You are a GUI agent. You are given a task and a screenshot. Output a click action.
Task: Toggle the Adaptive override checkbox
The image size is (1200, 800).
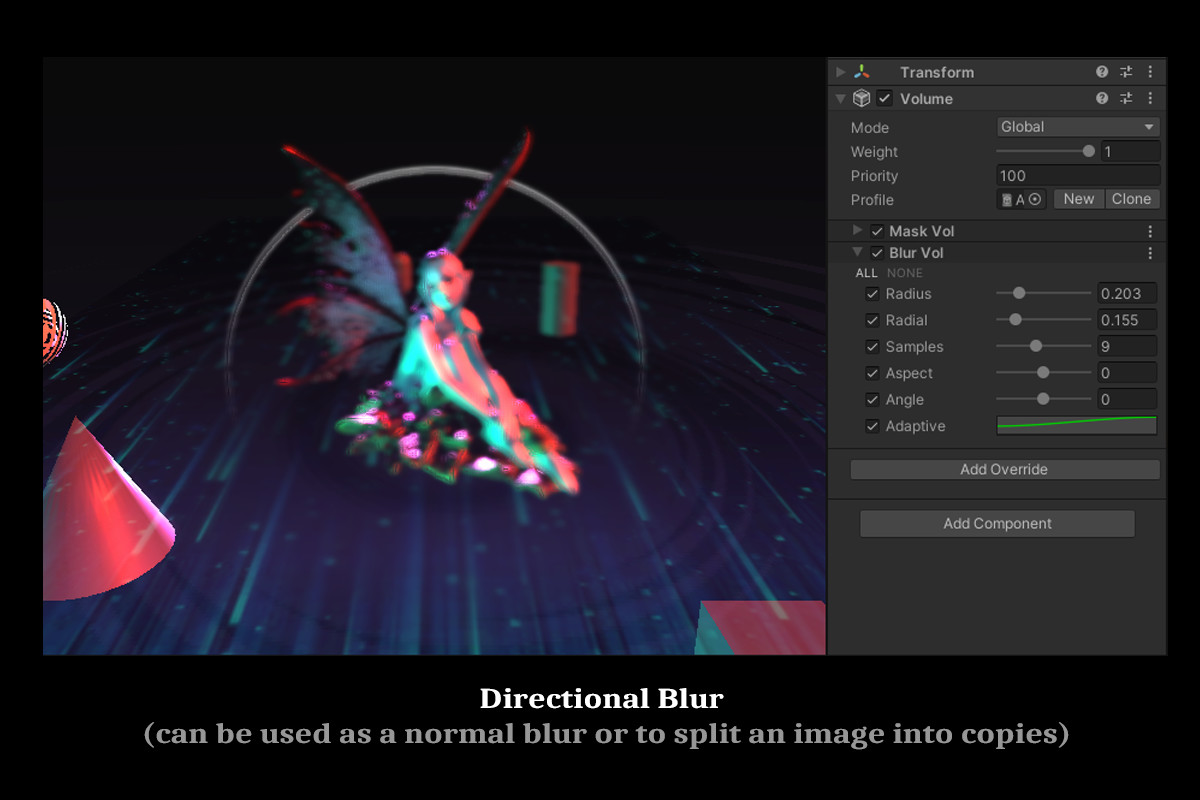click(x=873, y=426)
